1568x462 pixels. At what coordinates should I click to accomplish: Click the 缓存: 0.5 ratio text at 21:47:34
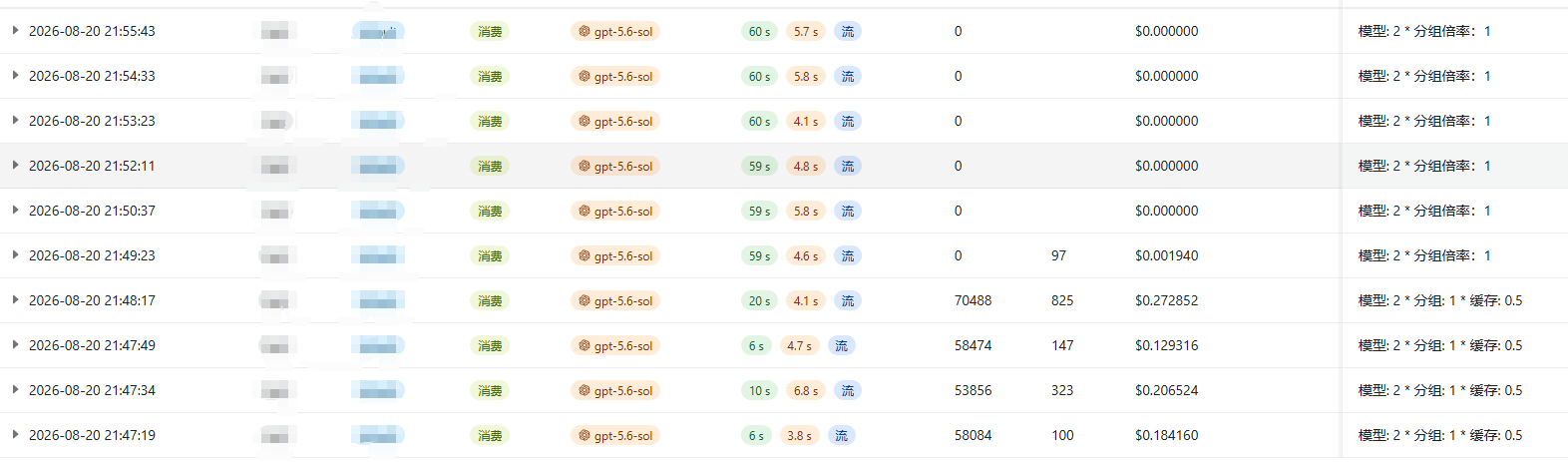point(1496,390)
